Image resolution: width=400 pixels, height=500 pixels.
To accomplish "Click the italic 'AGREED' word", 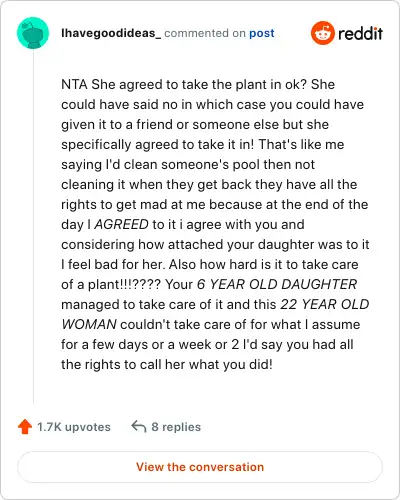I will (121, 224).
